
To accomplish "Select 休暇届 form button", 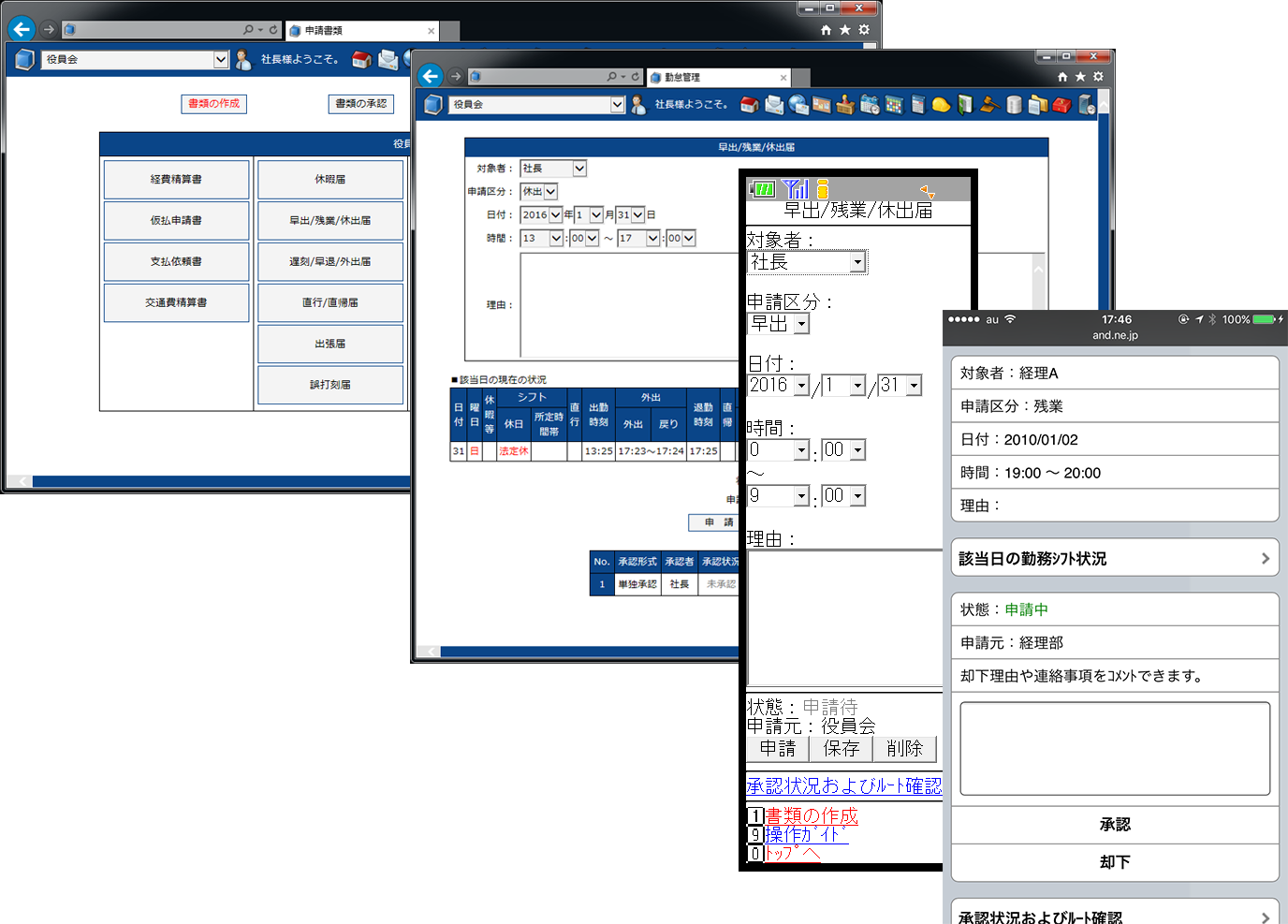I will click(x=330, y=179).
